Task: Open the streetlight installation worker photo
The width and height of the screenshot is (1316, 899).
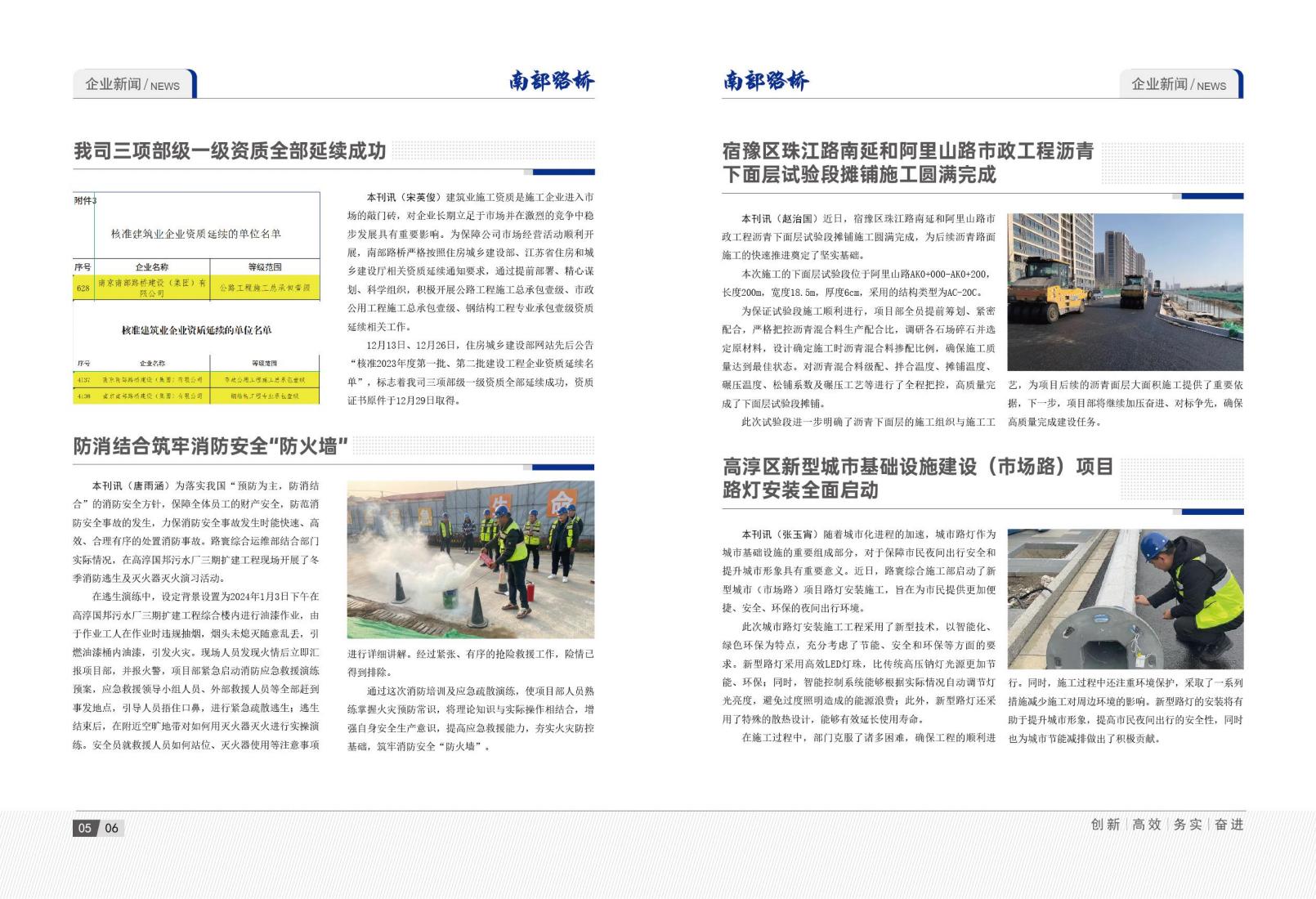Action: pyautogui.click(x=1125, y=599)
